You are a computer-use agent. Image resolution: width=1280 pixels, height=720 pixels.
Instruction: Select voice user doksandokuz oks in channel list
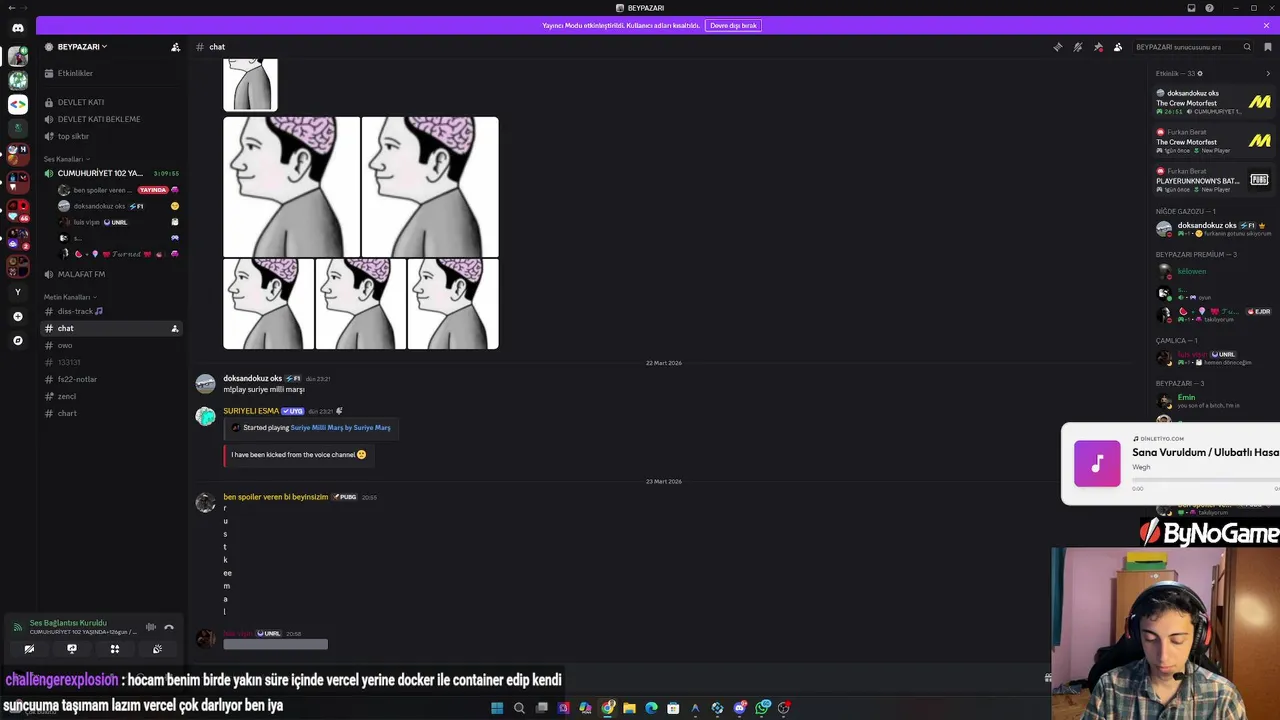click(x=118, y=206)
